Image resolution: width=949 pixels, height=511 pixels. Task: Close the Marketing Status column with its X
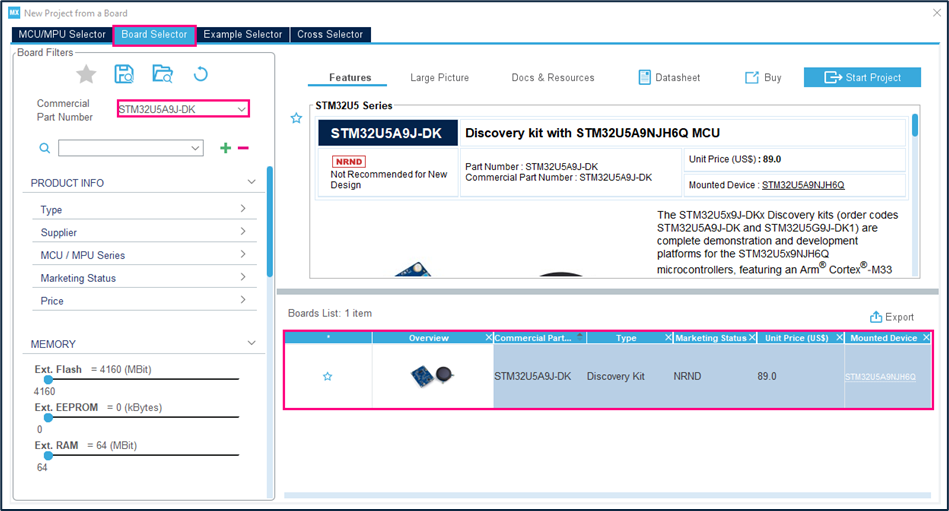[752, 337]
